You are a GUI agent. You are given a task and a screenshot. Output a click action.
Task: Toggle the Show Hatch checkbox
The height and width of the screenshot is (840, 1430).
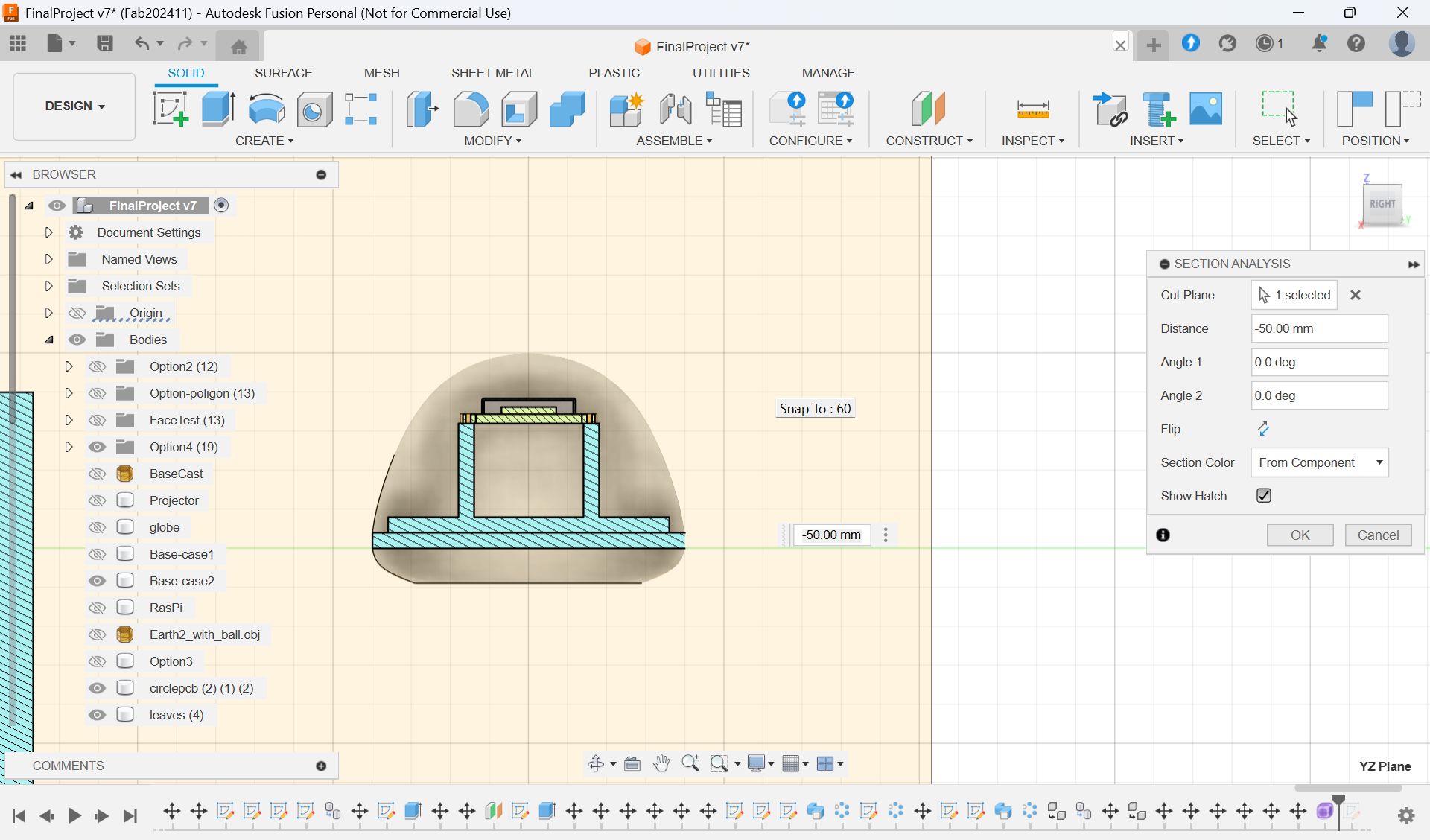pyautogui.click(x=1264, y=496)
